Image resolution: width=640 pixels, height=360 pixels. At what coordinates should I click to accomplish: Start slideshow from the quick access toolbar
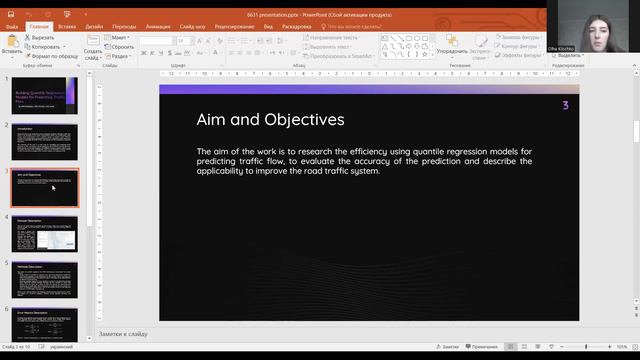pyautogui.click(x=67, y=14)
